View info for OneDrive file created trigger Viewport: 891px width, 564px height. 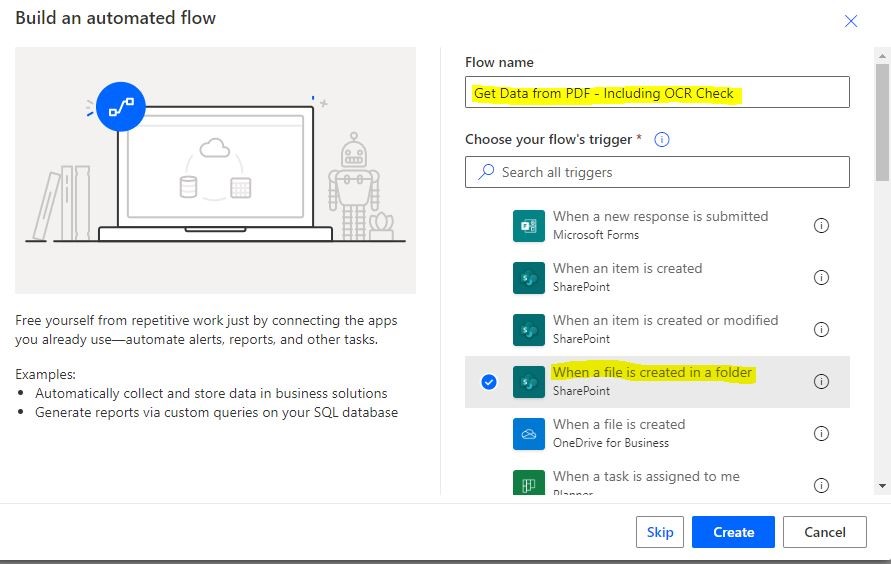821,433
